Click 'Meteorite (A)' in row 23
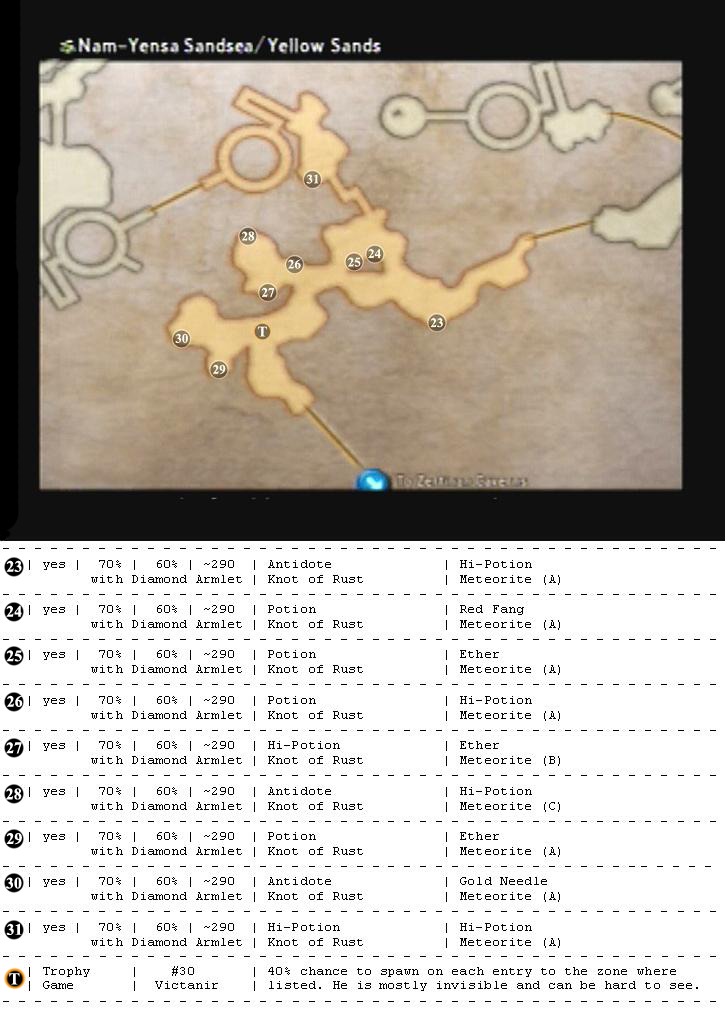The height and width of the screenshot is (1014, 725). click(x=510, y=579)
